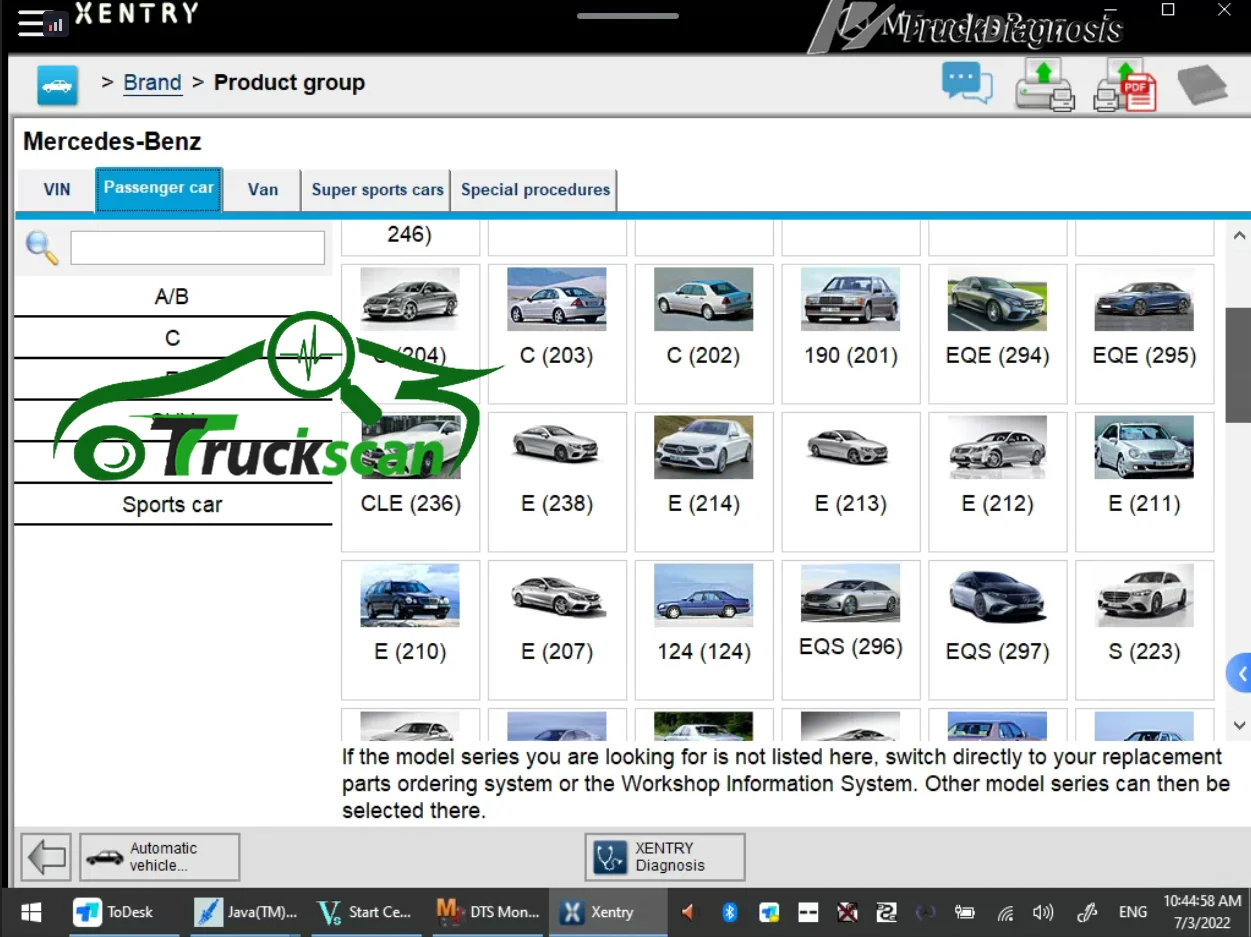This screenshot has height=937, width=1251.
Task: Switch to DTS Monaco taskbar app
Action: click(x=488, y=912)
